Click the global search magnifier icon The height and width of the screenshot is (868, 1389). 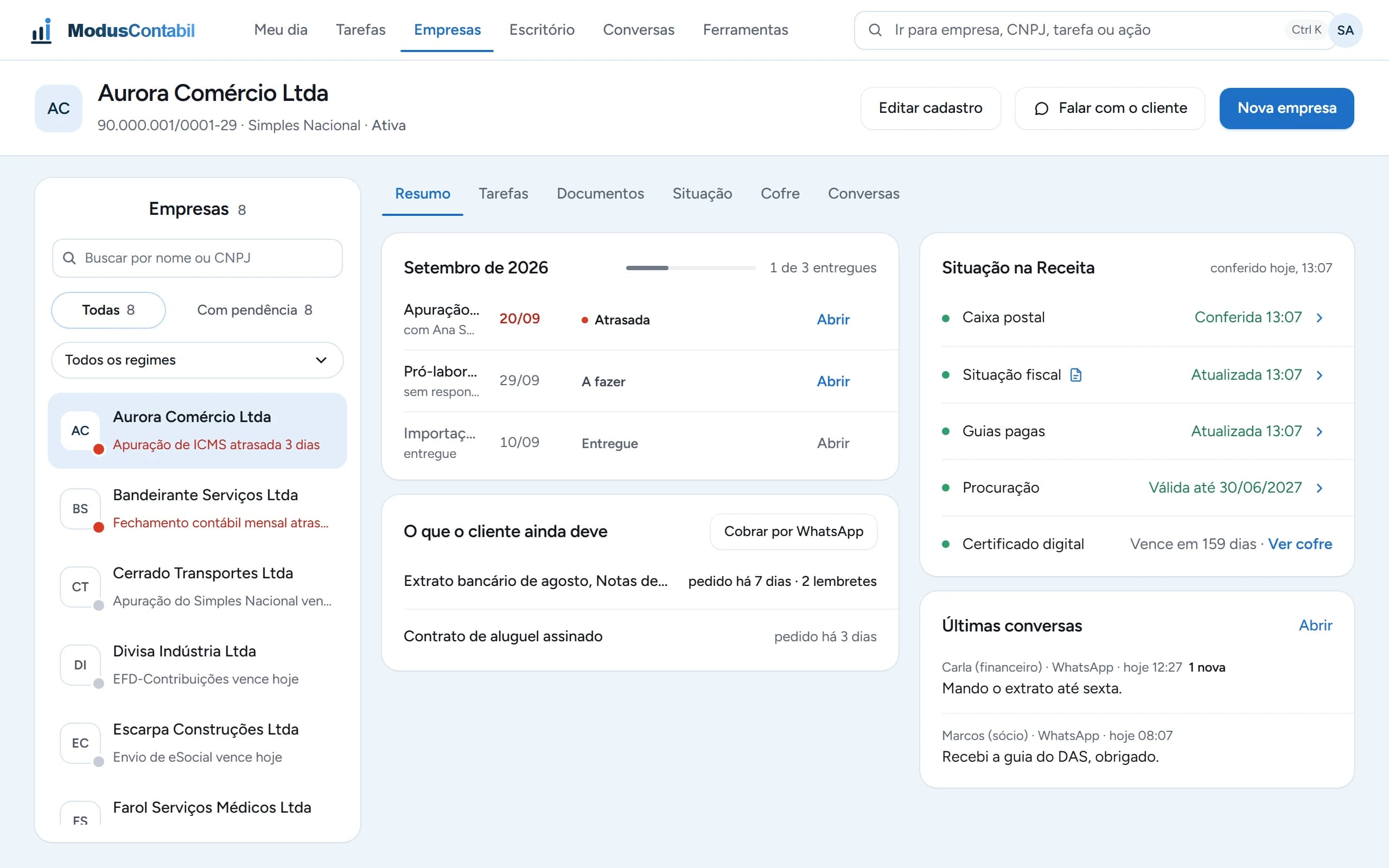tap(875, 30)
